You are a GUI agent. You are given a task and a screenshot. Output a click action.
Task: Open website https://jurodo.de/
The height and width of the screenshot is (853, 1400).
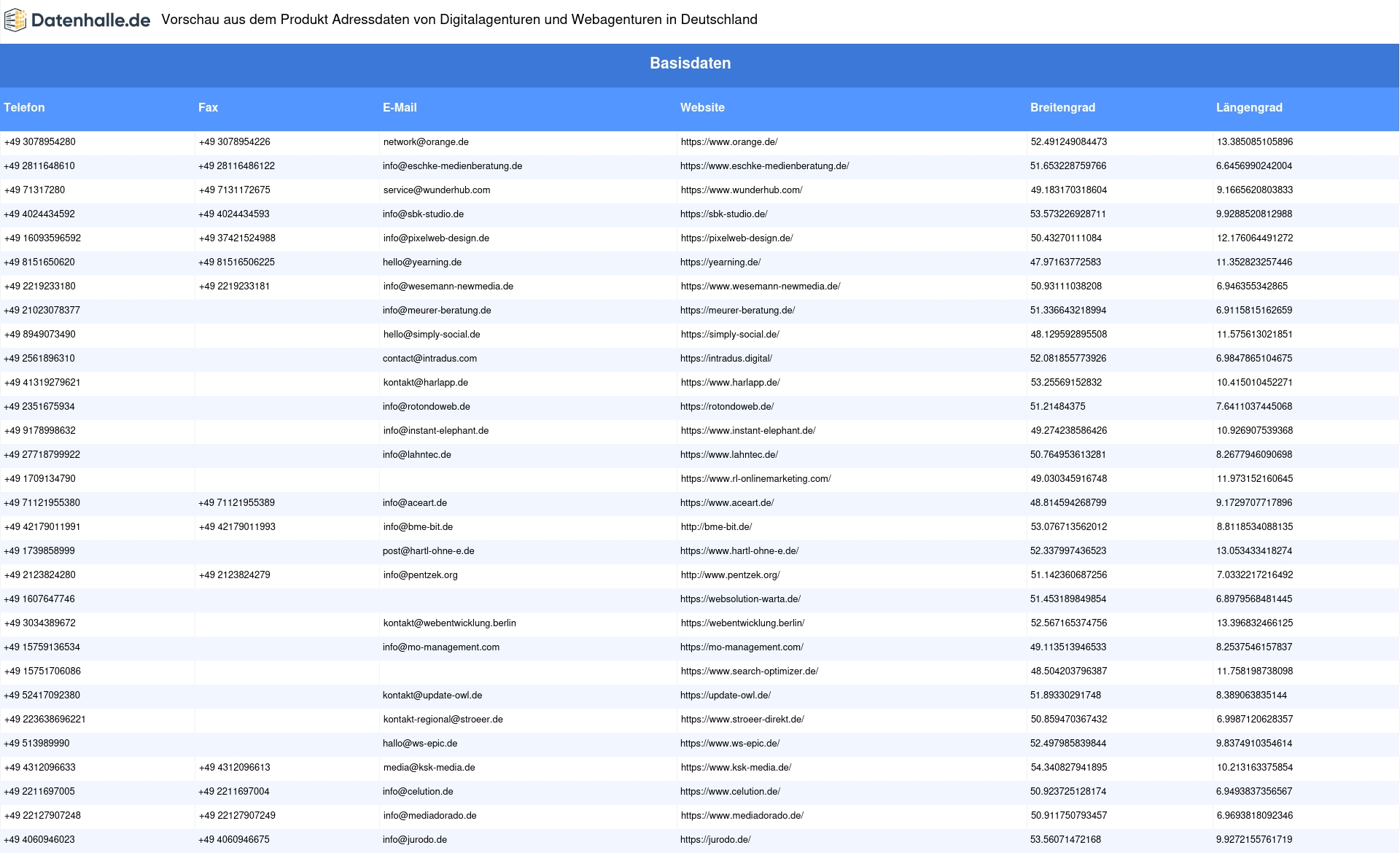715,840
